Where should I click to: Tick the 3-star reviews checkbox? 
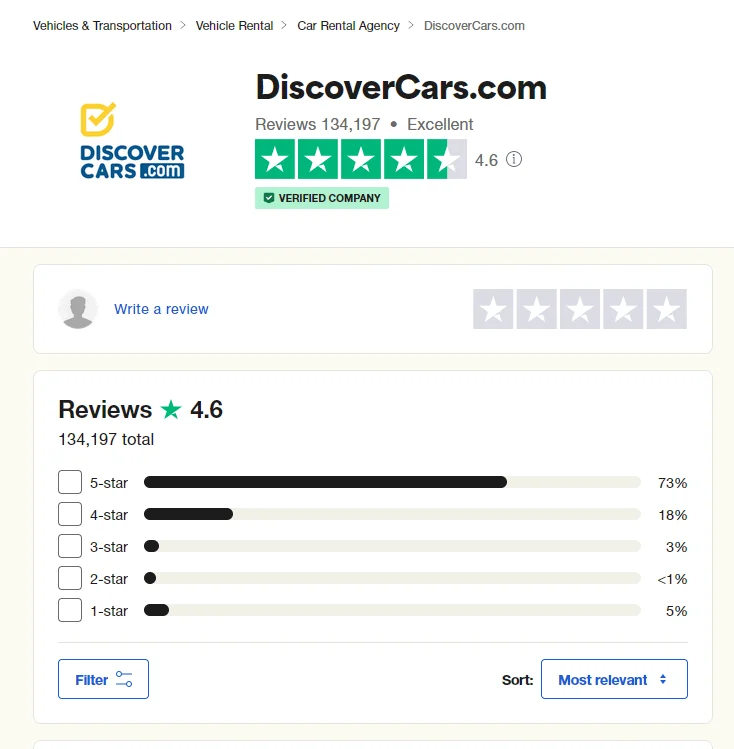pyautogui.click(x=70, y=546)
